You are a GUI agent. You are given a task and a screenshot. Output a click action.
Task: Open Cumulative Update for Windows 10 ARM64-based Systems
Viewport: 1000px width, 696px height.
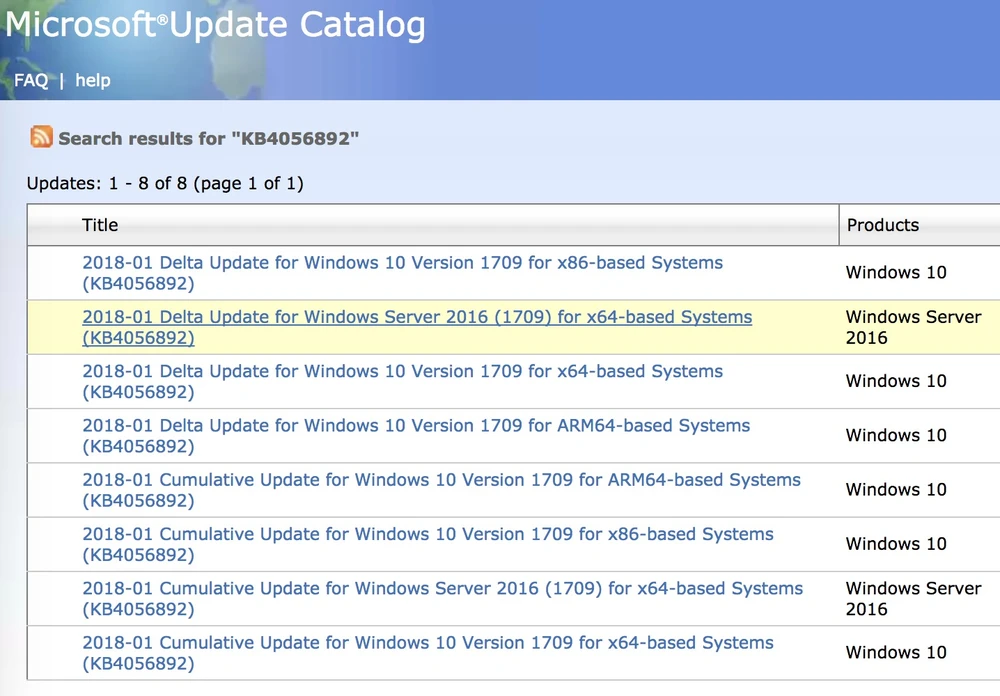[x=441, y=479]
